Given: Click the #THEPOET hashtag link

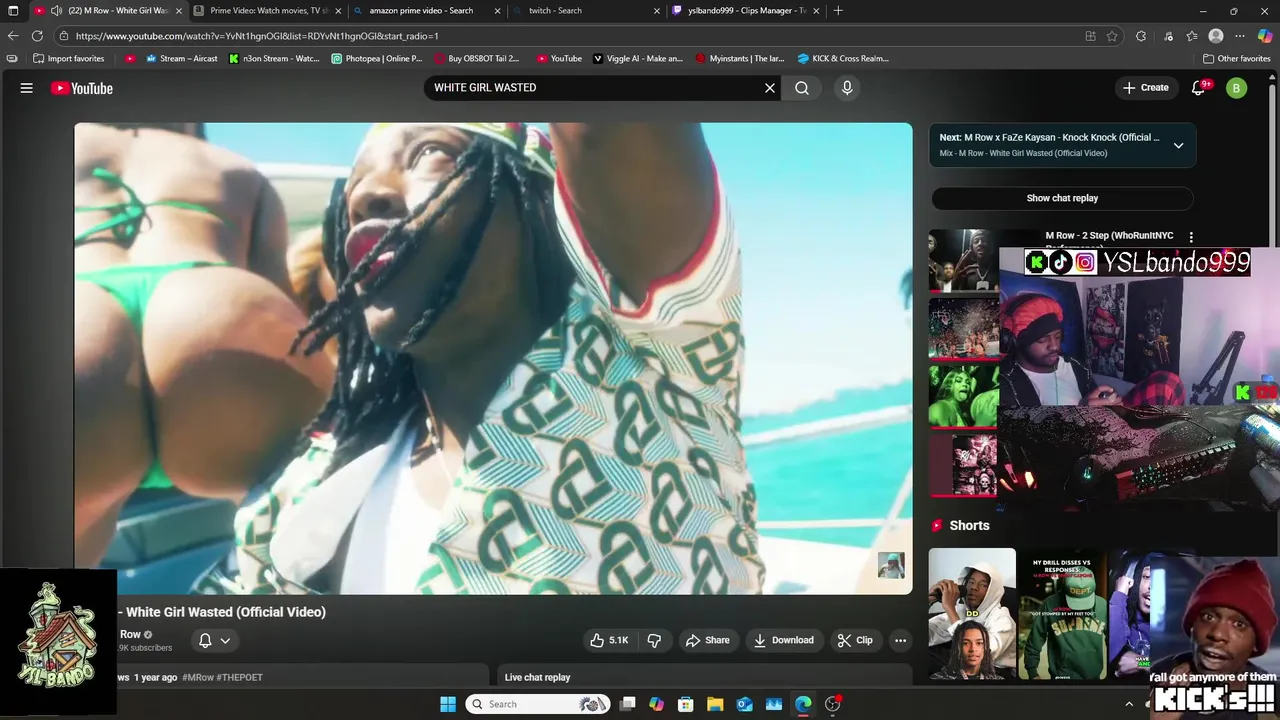Looking at the screenshot, I should [239, 677].
